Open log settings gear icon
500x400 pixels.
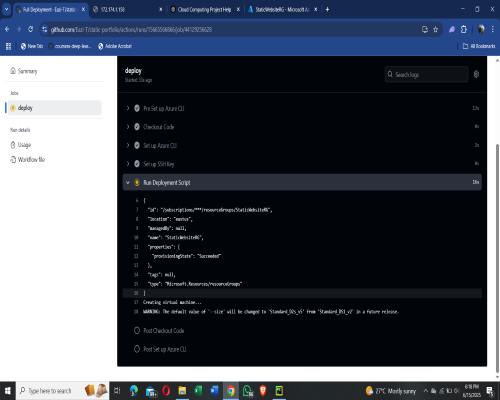(x=476, y=74)
